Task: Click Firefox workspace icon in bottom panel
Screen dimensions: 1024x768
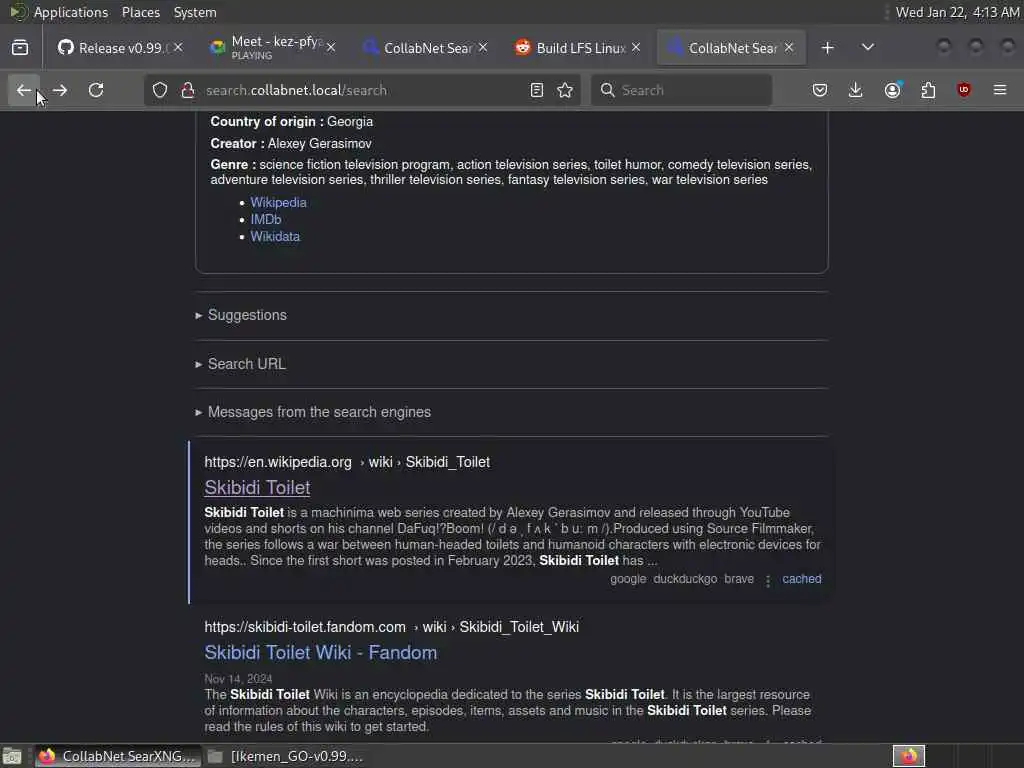Action: point(909,756)
